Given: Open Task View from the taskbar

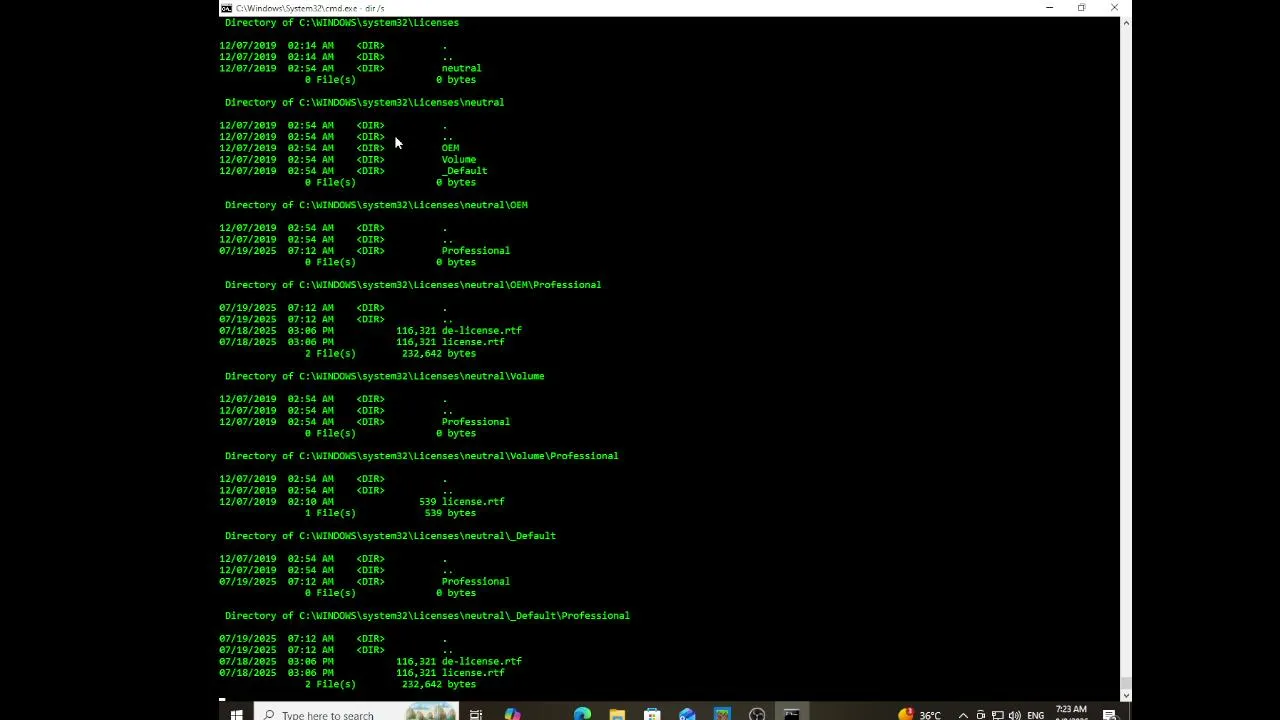Looking at the screenshot, I should tap(476, 714).
